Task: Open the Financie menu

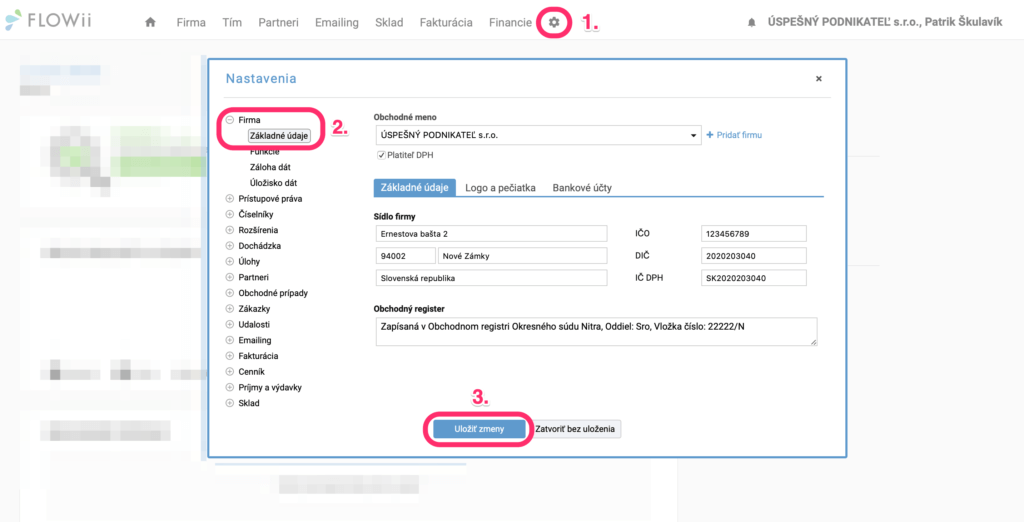Action: click(510, 22)
